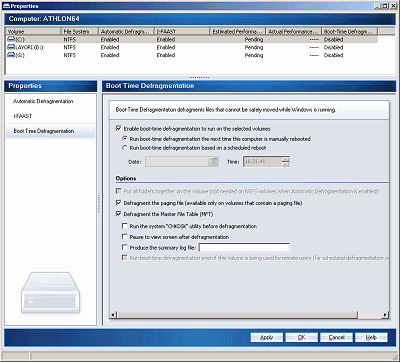Decrease the Time value with down arrow
400x362 pixels.
pyautogui.click(x=285, y=164)
